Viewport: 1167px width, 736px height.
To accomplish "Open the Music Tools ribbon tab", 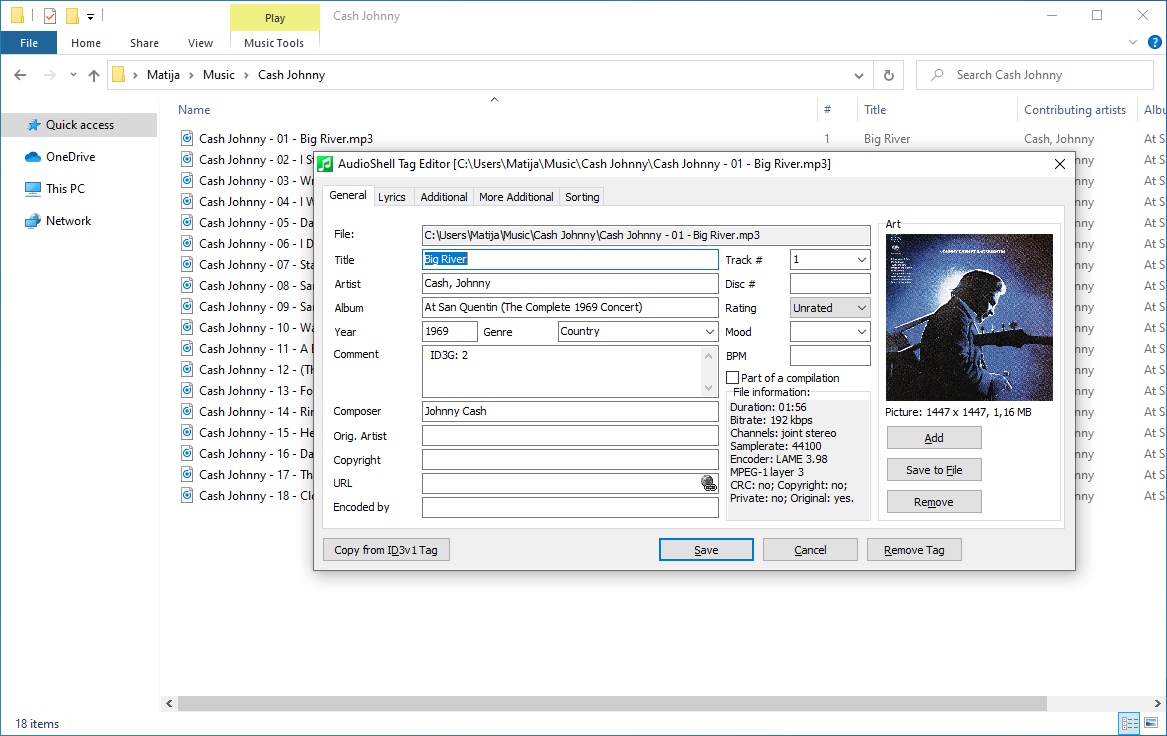I will click(274, 43).
